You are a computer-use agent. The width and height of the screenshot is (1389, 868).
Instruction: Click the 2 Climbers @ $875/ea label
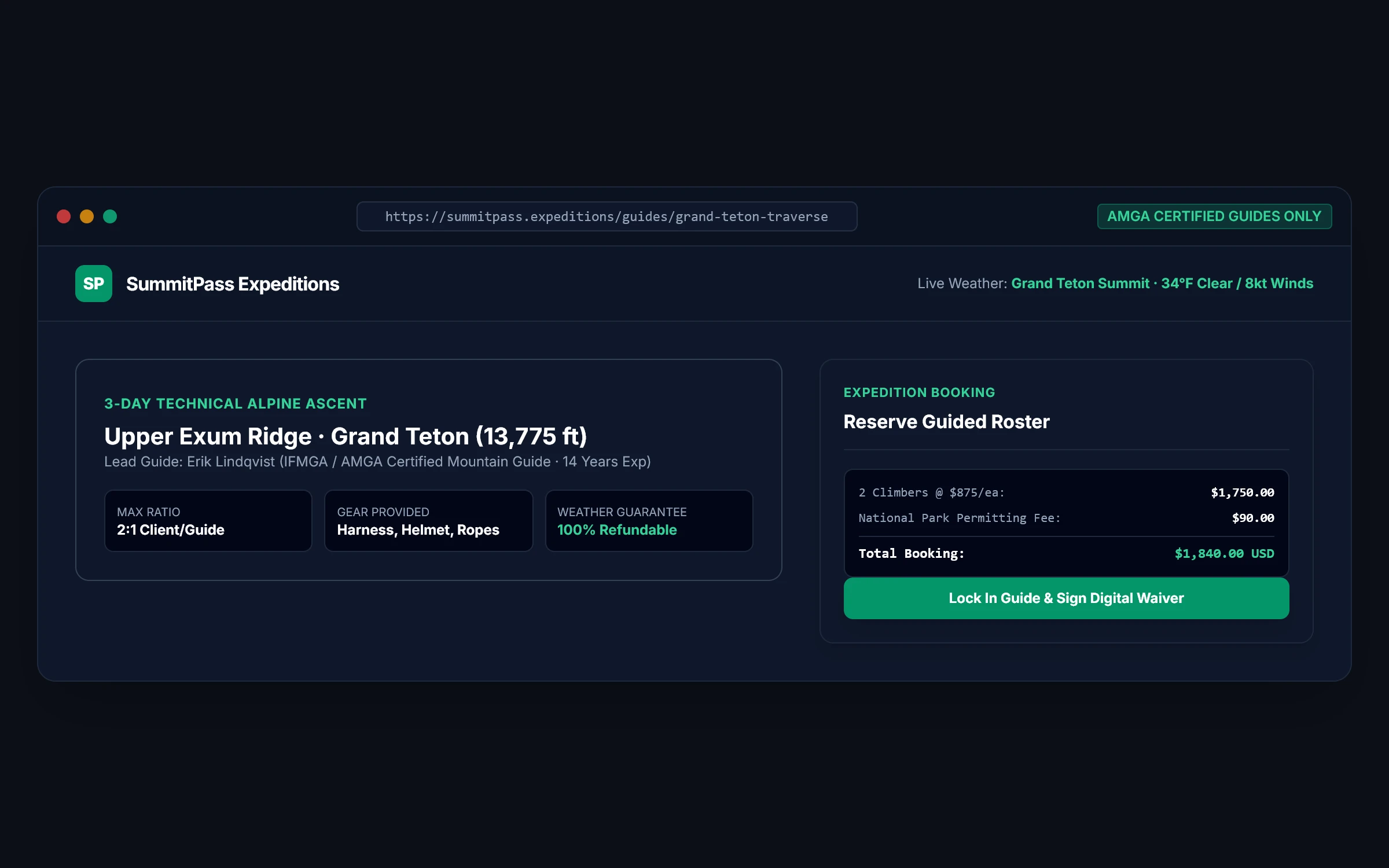[931, 492]
